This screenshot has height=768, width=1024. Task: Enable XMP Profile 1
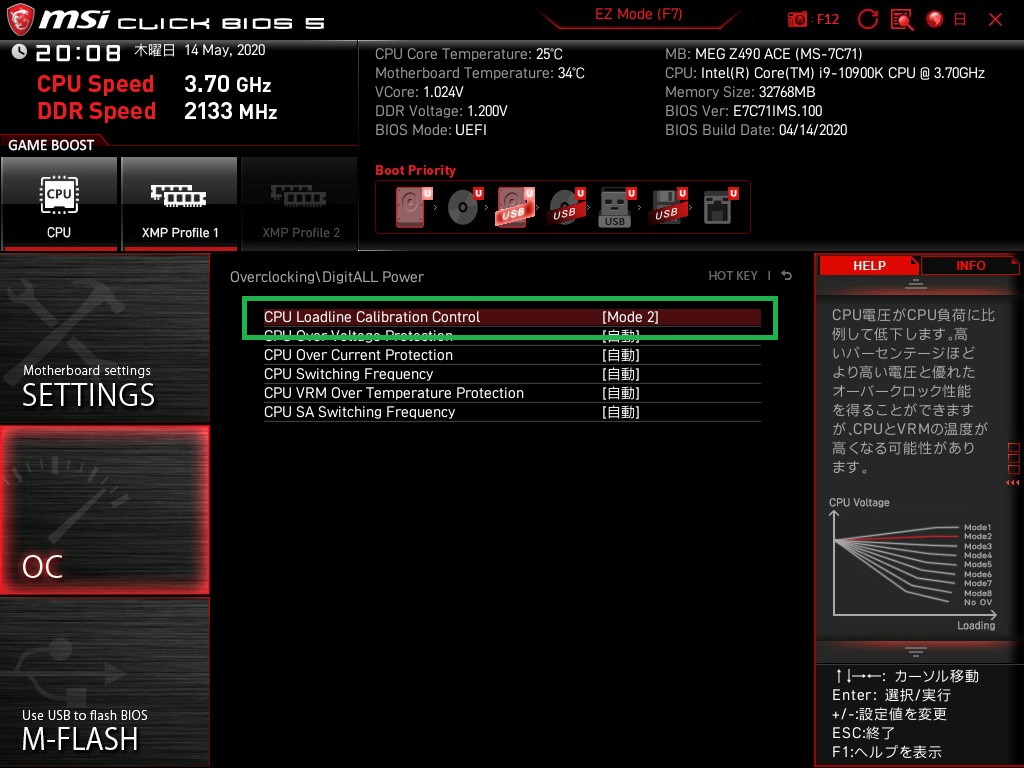click(180, 203)
